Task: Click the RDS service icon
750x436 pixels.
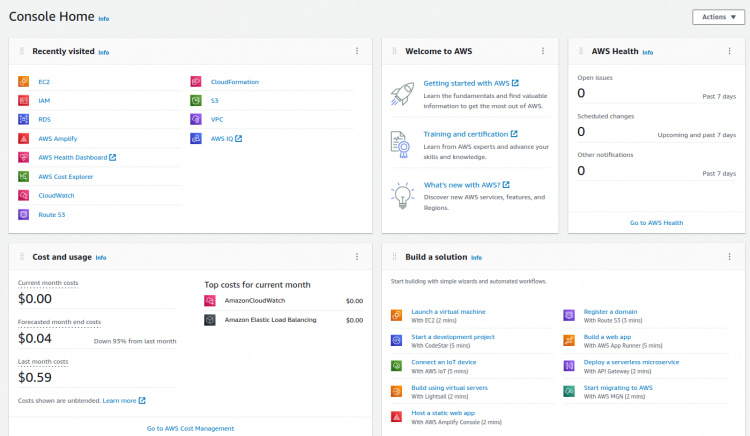Action: click(24, 120)
